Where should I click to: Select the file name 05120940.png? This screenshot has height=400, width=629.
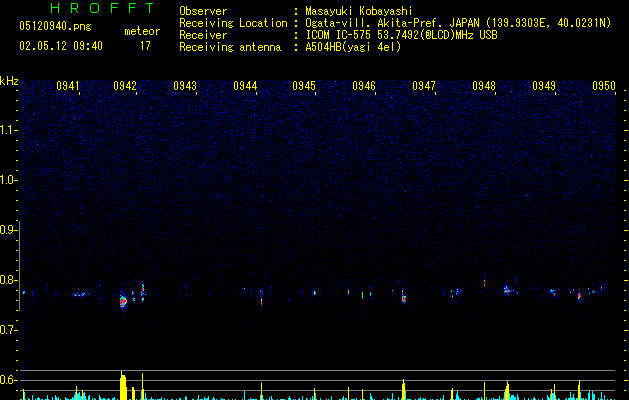(55, 26)
